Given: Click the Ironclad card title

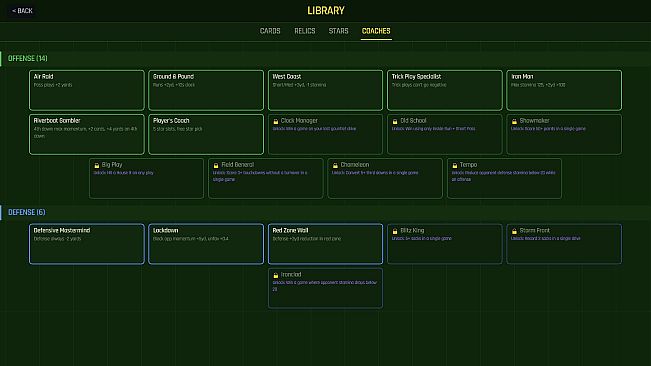Looking at the screenshot, I should (x=291, y=275).
